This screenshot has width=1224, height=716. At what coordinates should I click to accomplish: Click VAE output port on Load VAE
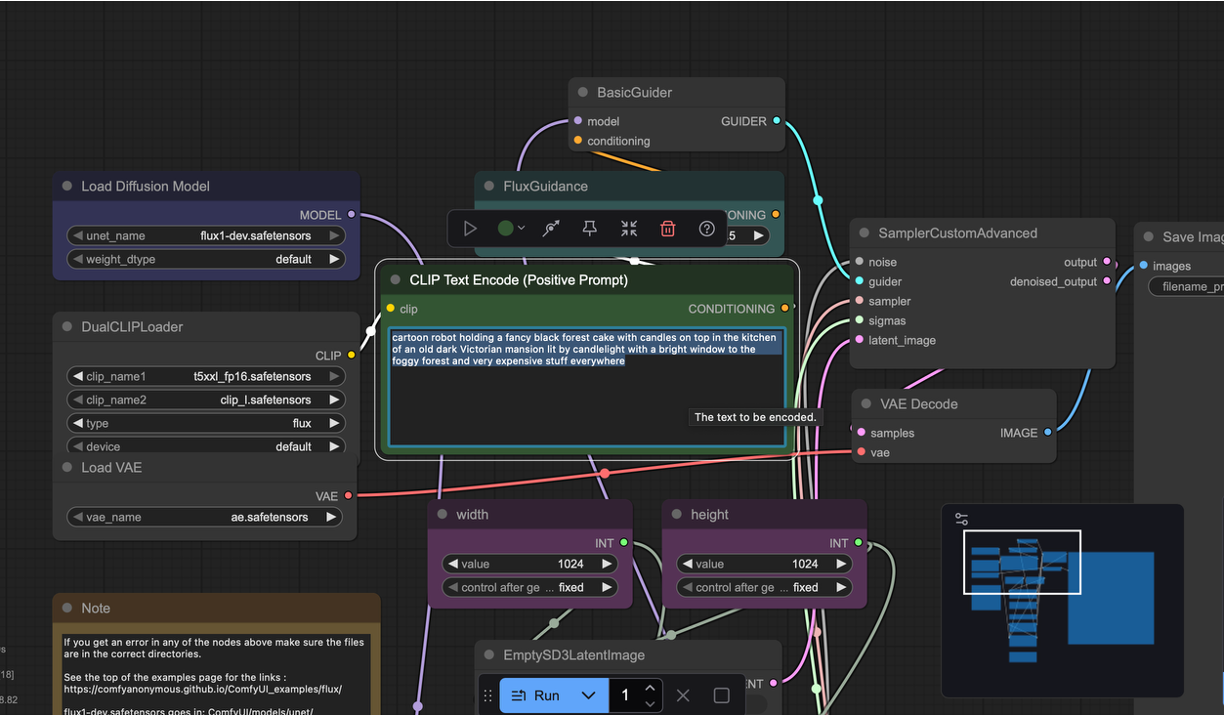click(x=348, y=496)
